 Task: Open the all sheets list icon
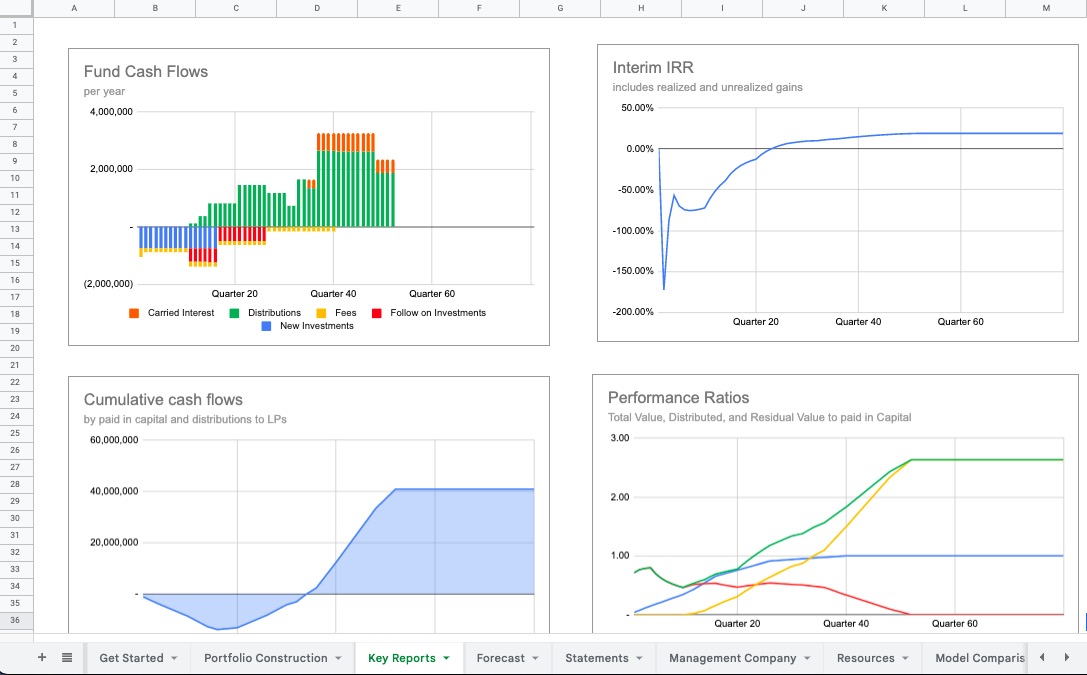tap(66, 657)
